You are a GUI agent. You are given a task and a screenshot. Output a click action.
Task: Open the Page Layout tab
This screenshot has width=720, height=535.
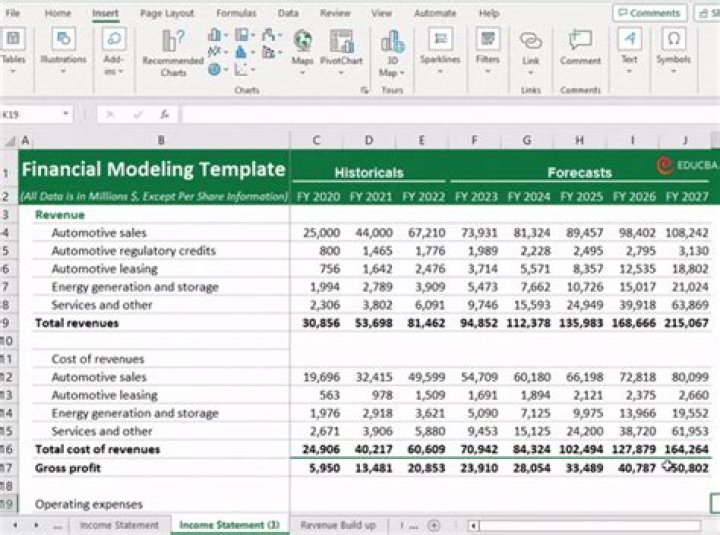click(167, 13)
